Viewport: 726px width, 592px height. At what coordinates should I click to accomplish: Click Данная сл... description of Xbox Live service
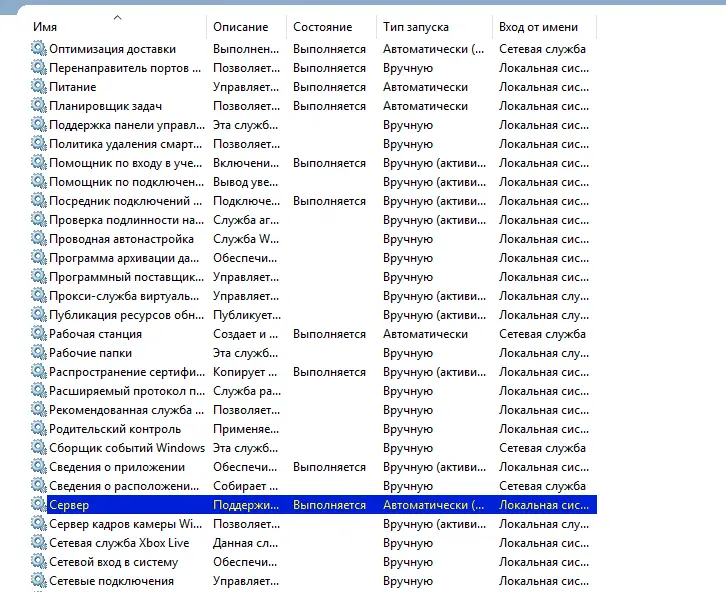(x=245, y=543)
